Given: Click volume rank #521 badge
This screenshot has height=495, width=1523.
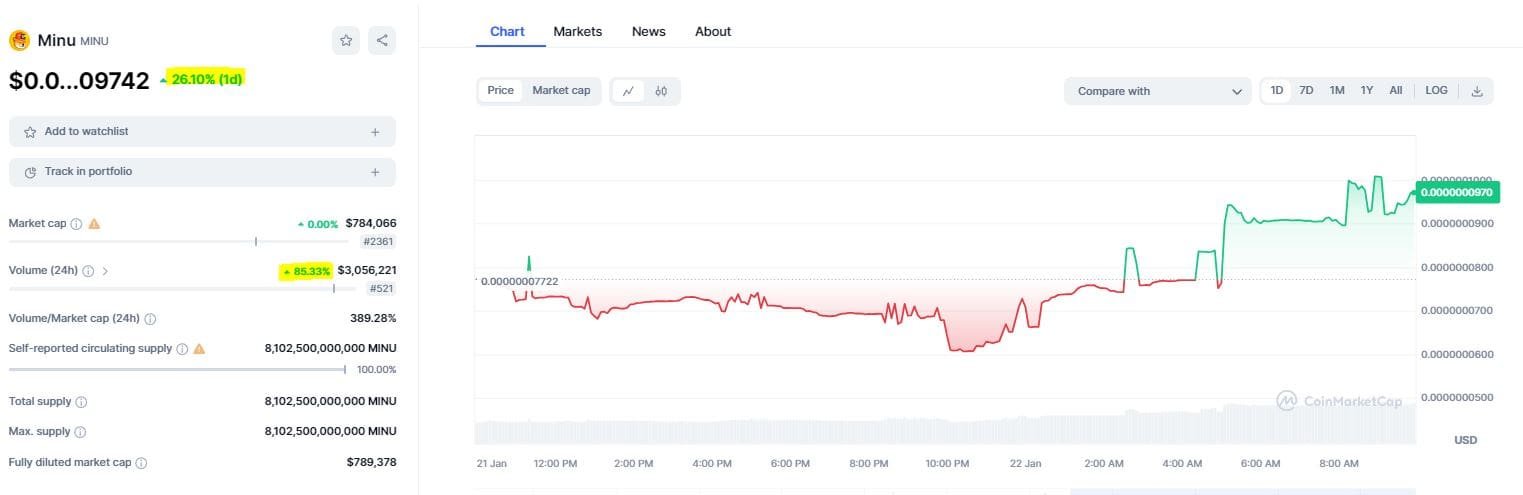Looking at the screenshot, I should 380,289.
